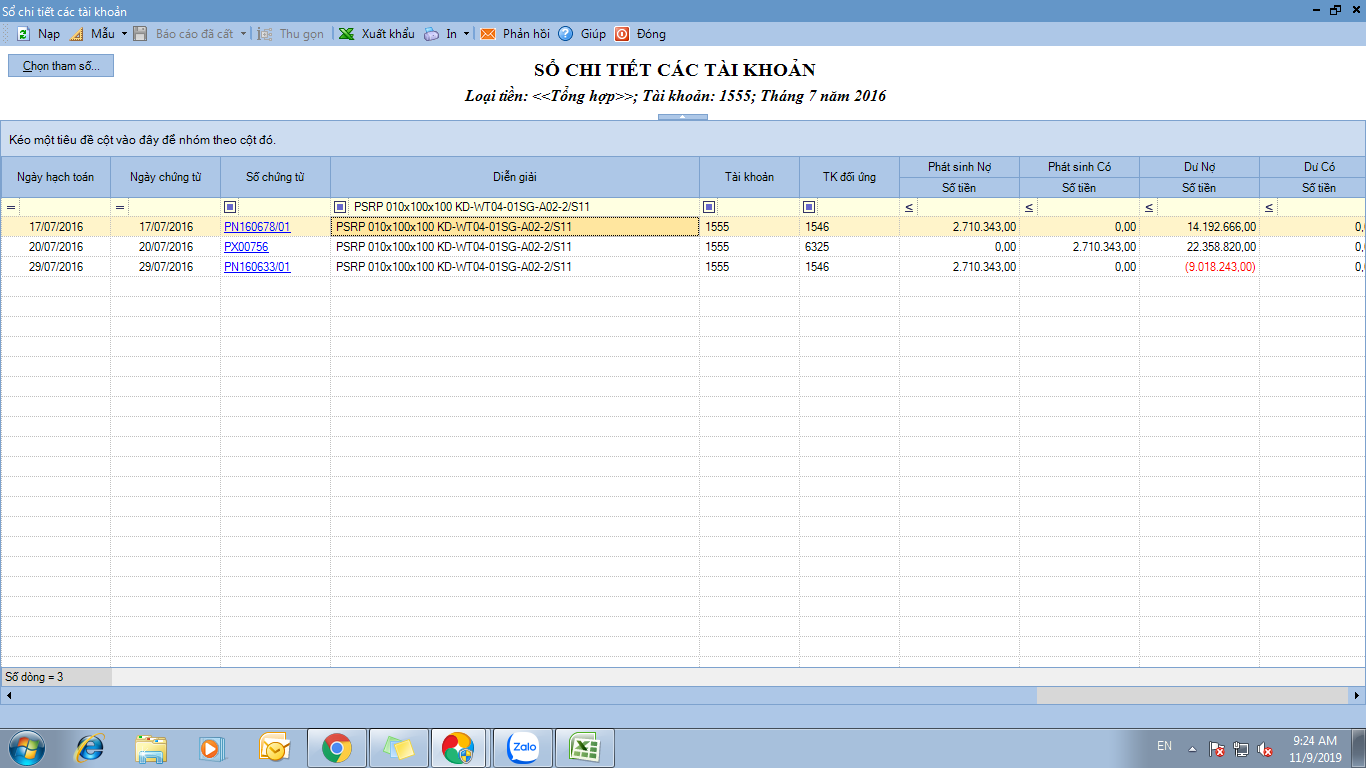Open voucher link PN160678/01
This screenshot has width=1366, height=768.
coord(257,227)
